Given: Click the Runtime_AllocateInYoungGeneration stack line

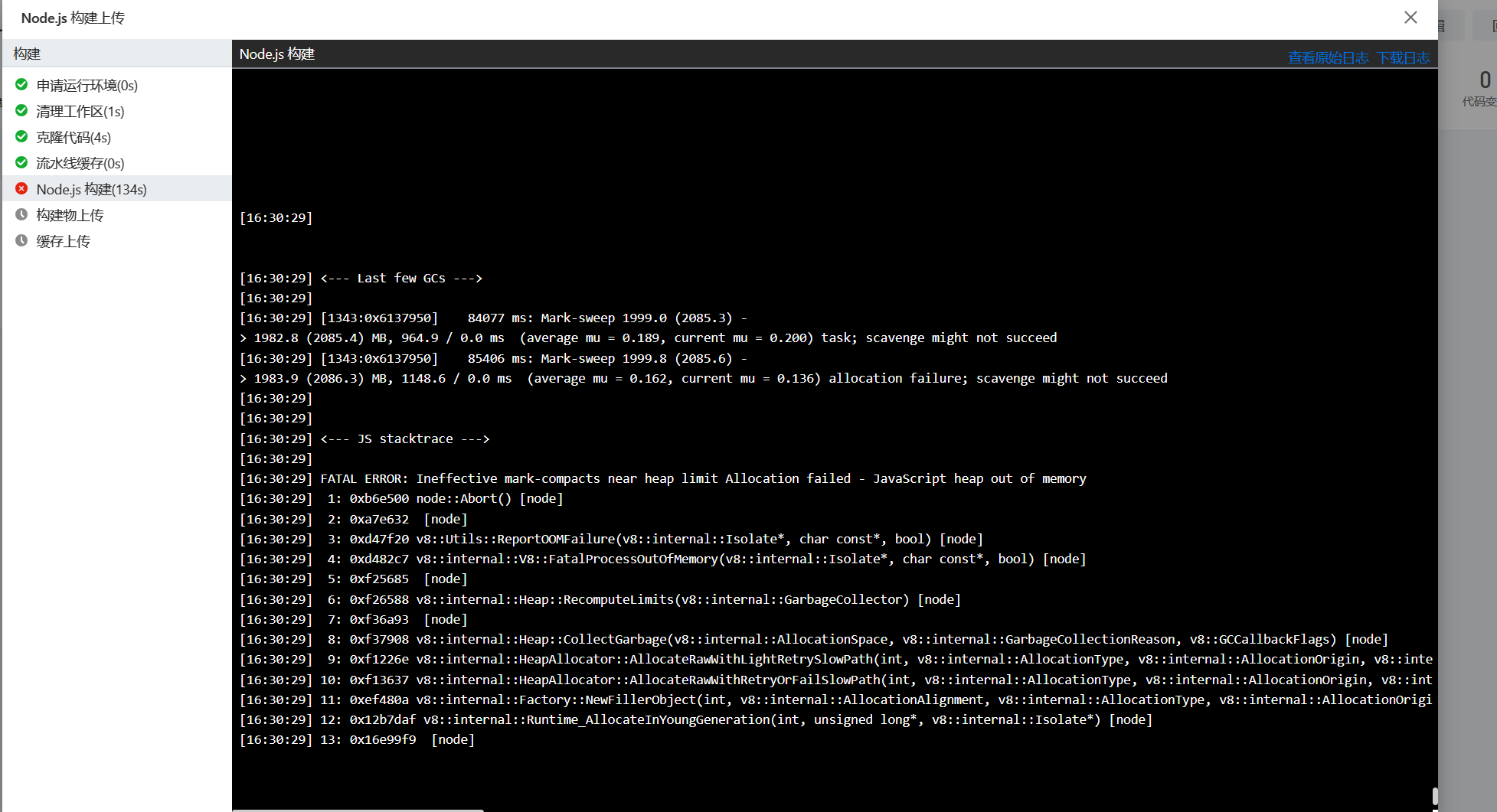Looking at the screenshot, I should click(696, 719).
